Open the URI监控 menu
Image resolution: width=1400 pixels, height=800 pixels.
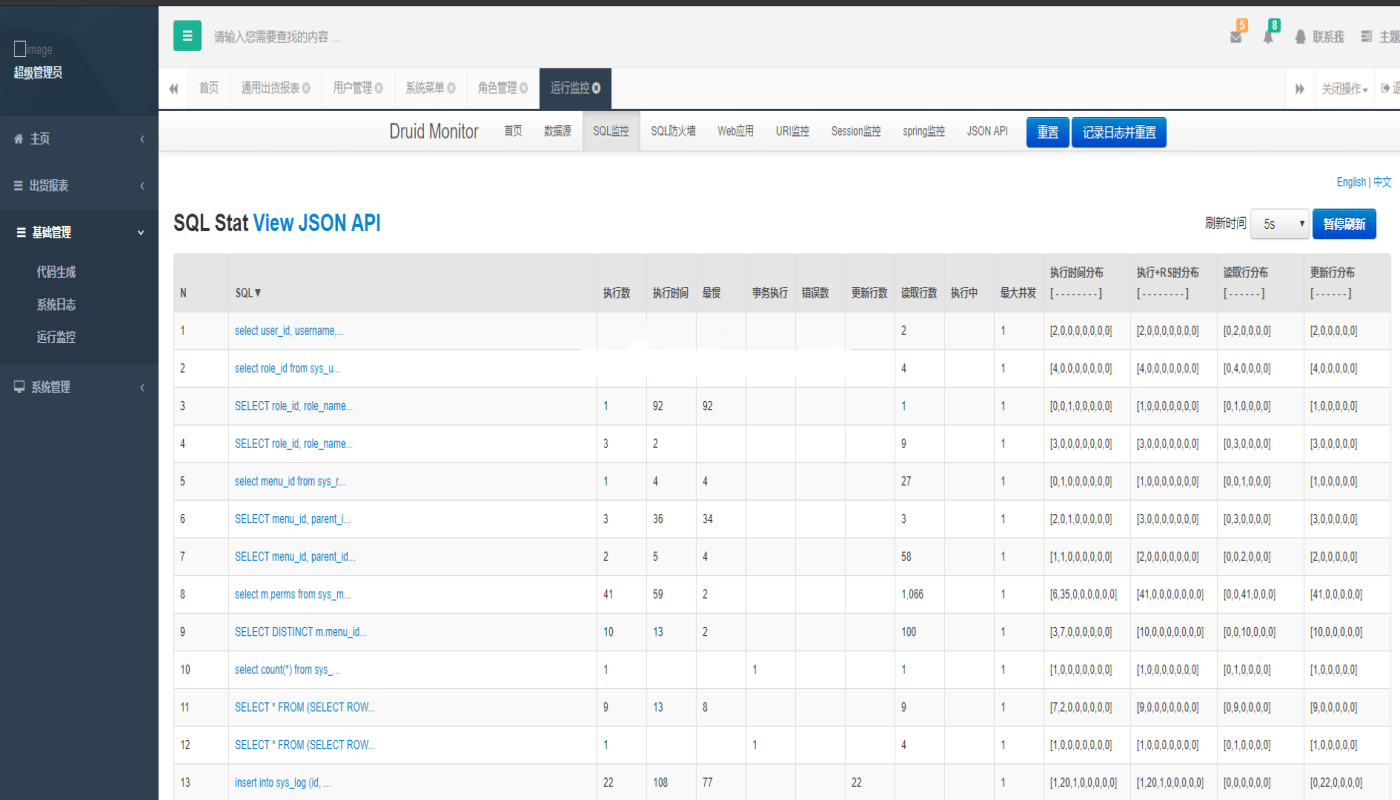click(x=793, y=131)
